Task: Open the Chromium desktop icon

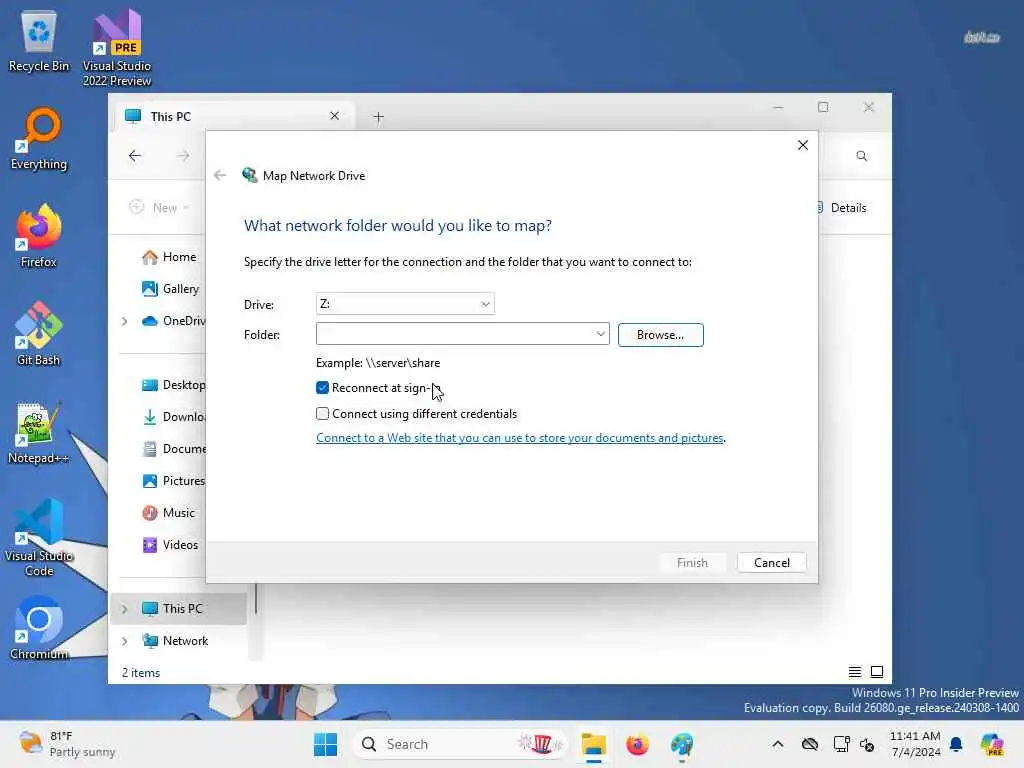Action: coord(39,628)
